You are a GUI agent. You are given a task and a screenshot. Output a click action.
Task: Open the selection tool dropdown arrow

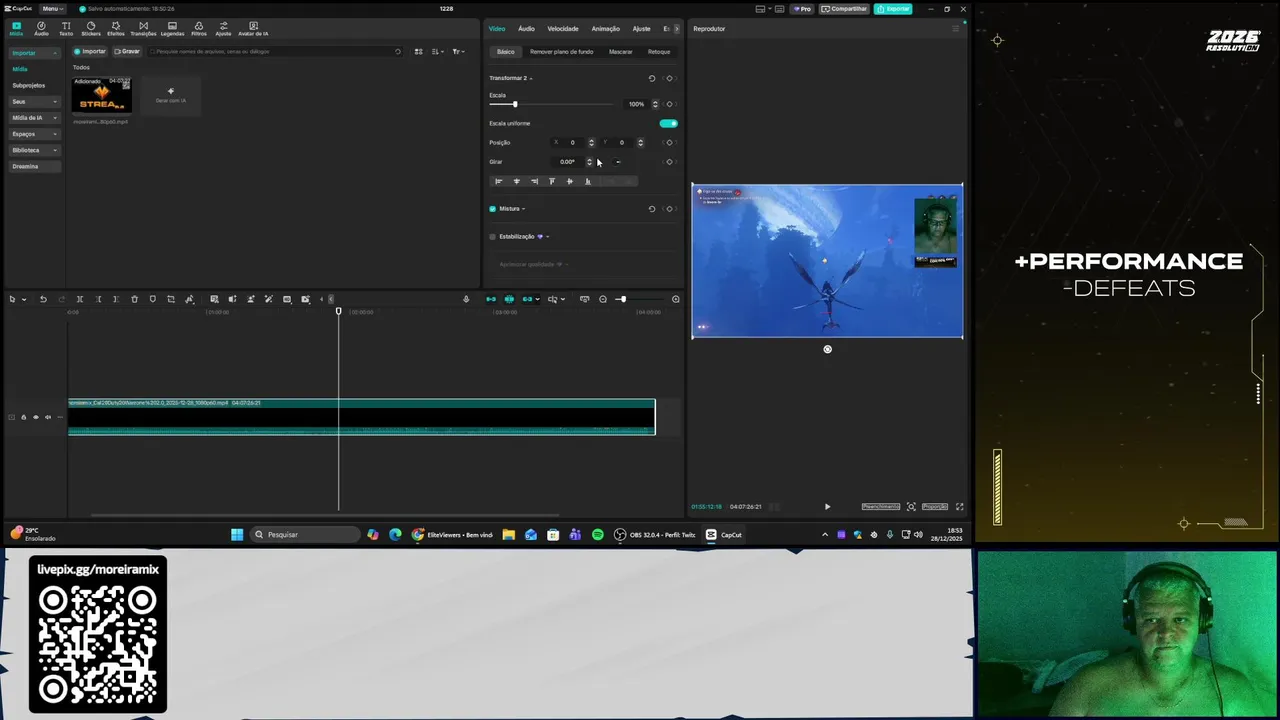tap(24, 299)
